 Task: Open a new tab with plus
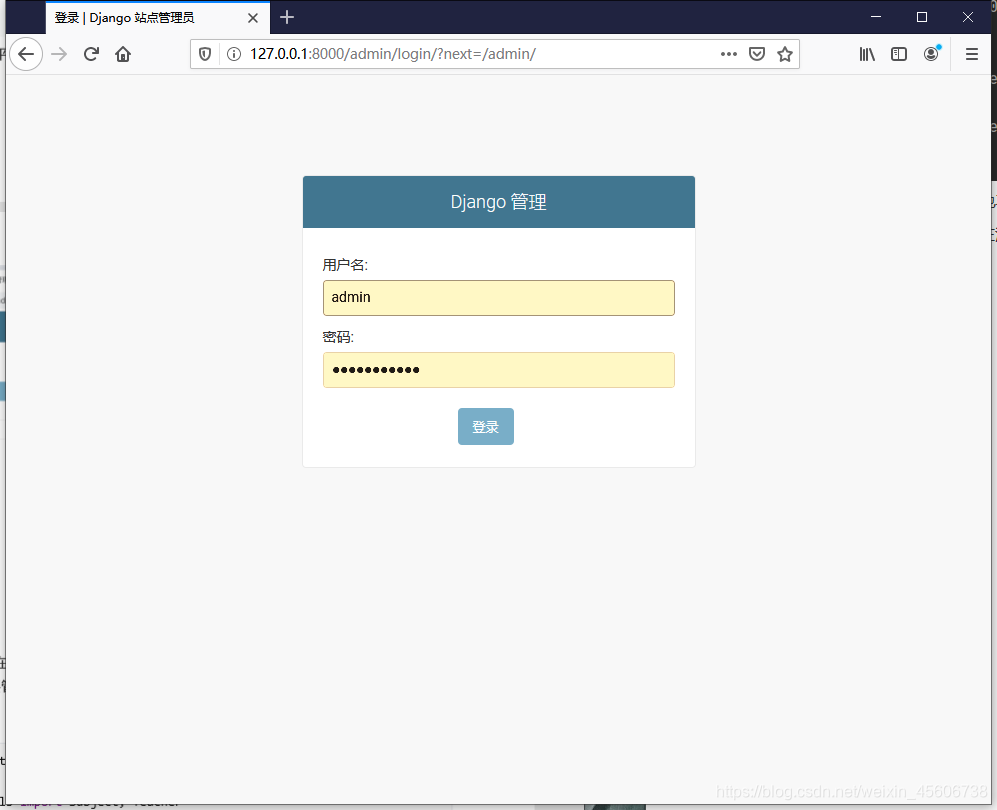coord(287,17)
